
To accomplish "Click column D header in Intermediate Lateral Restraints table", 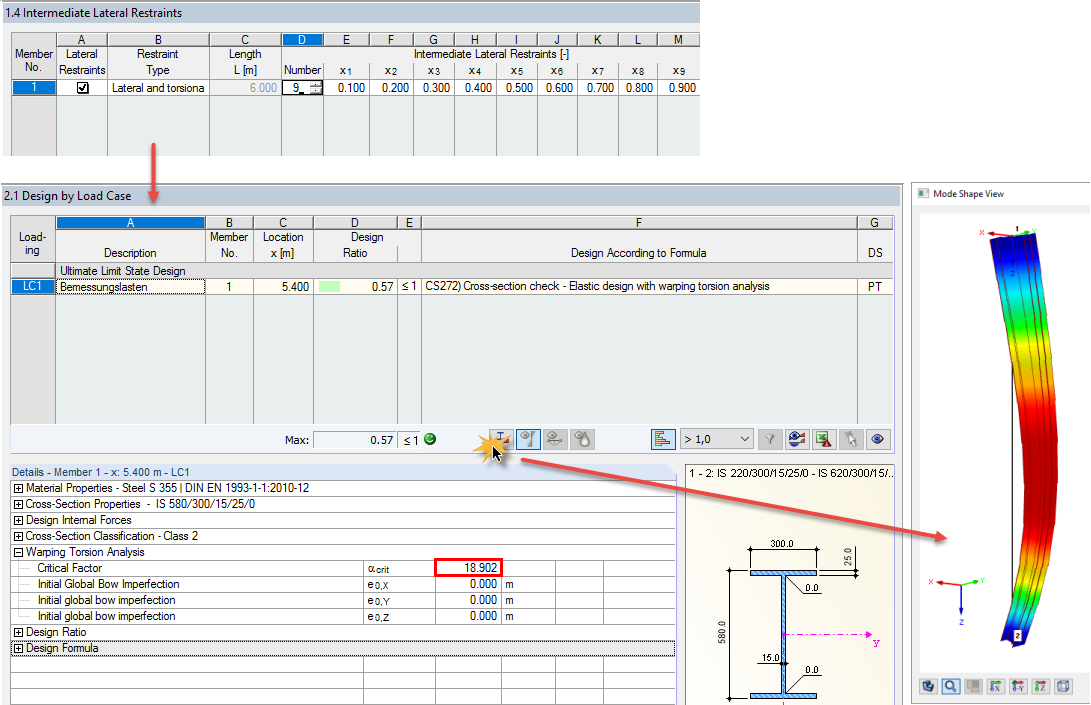I will point(302,40).
